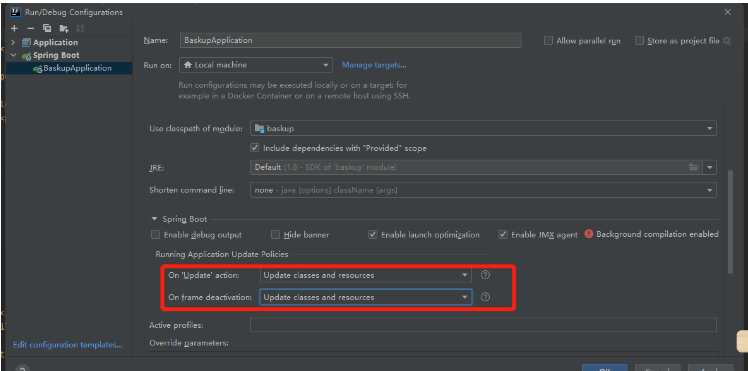748x371 pixels.
Task: Click the IntelliJ icon in title bar
Action: [x=15, y=12]
